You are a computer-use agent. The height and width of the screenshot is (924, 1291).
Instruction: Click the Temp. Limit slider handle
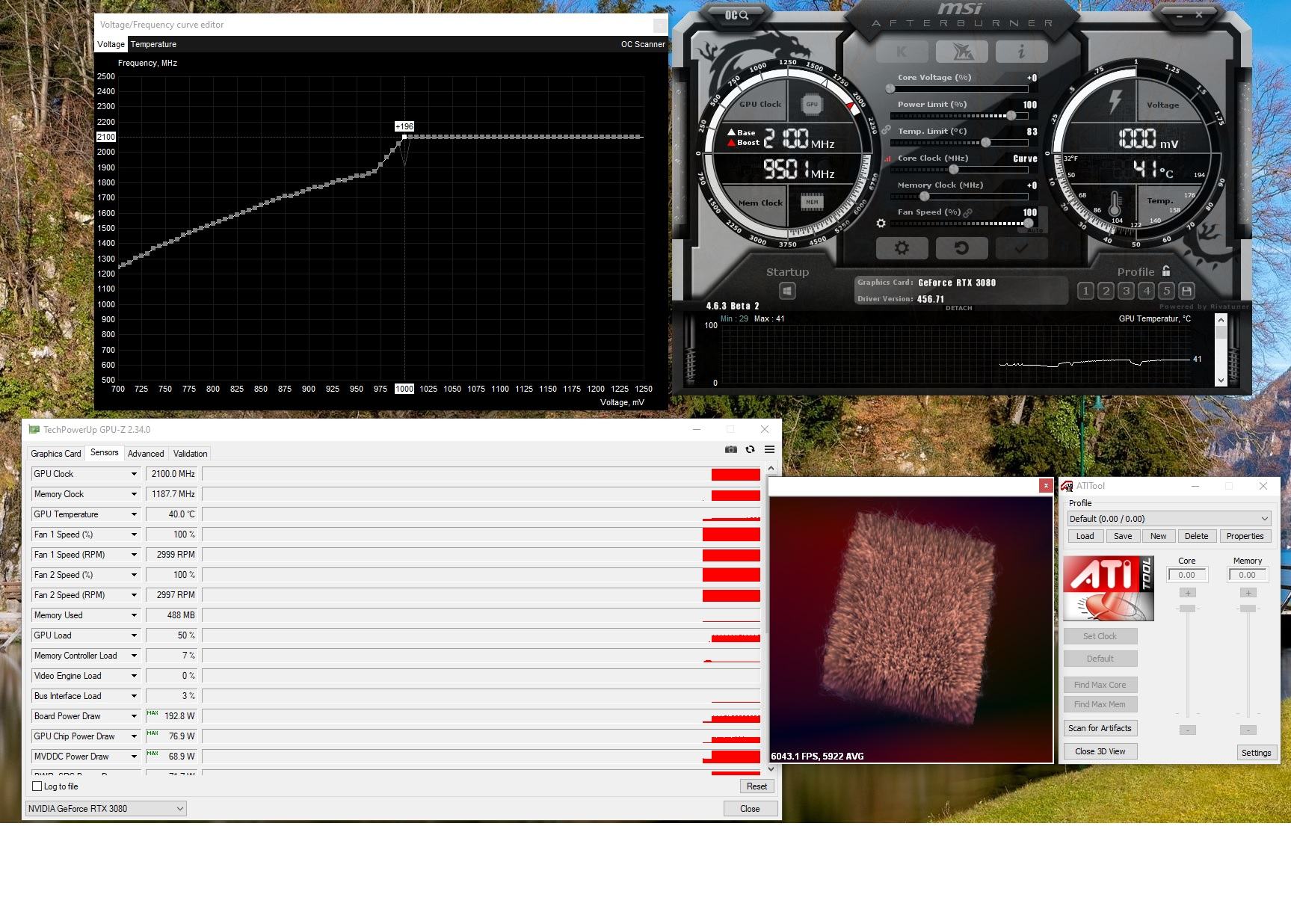pyautogui.click(x=986, y=143)
